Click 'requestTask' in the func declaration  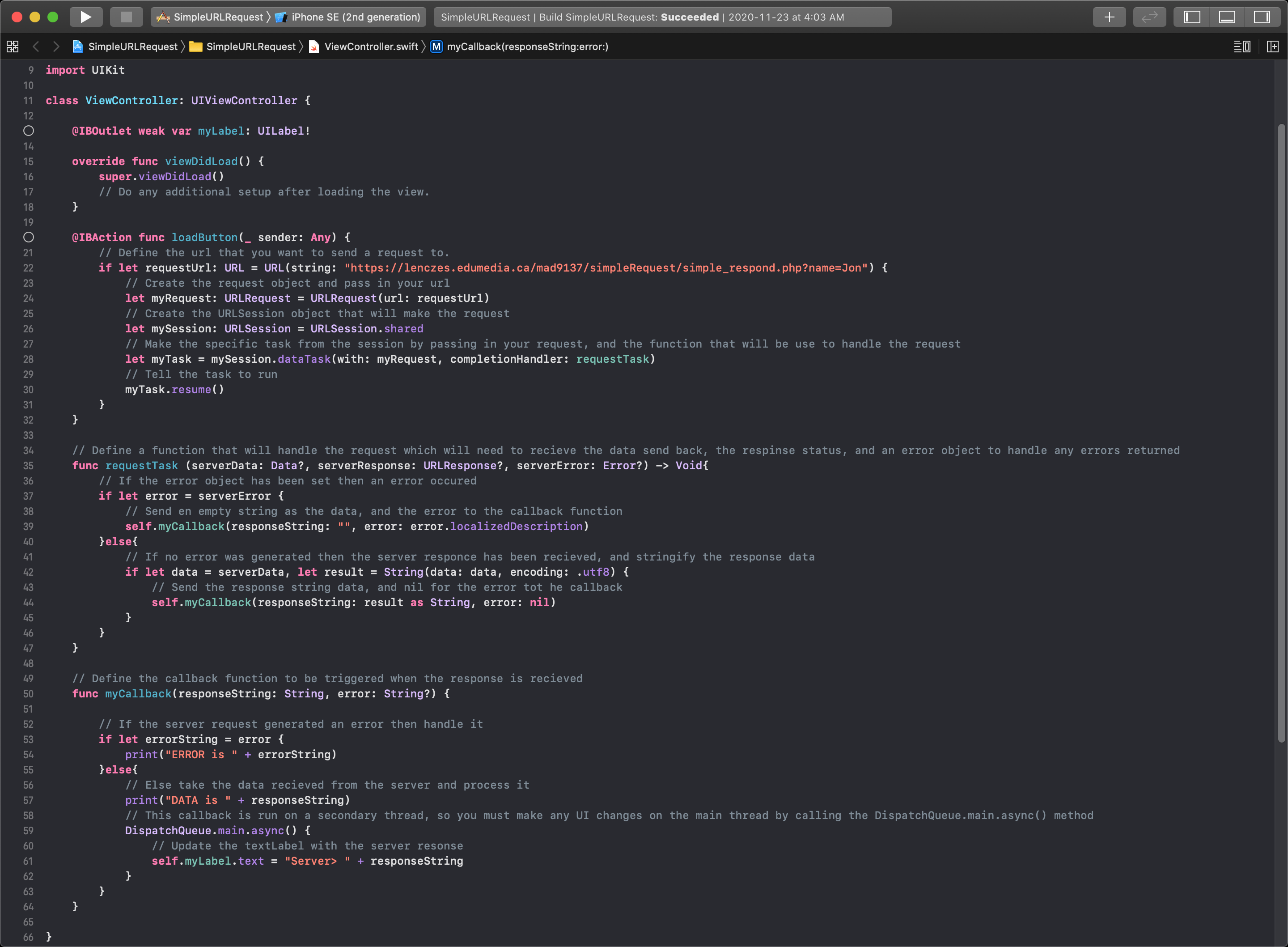pyautogui.click(x=141, y=466)
